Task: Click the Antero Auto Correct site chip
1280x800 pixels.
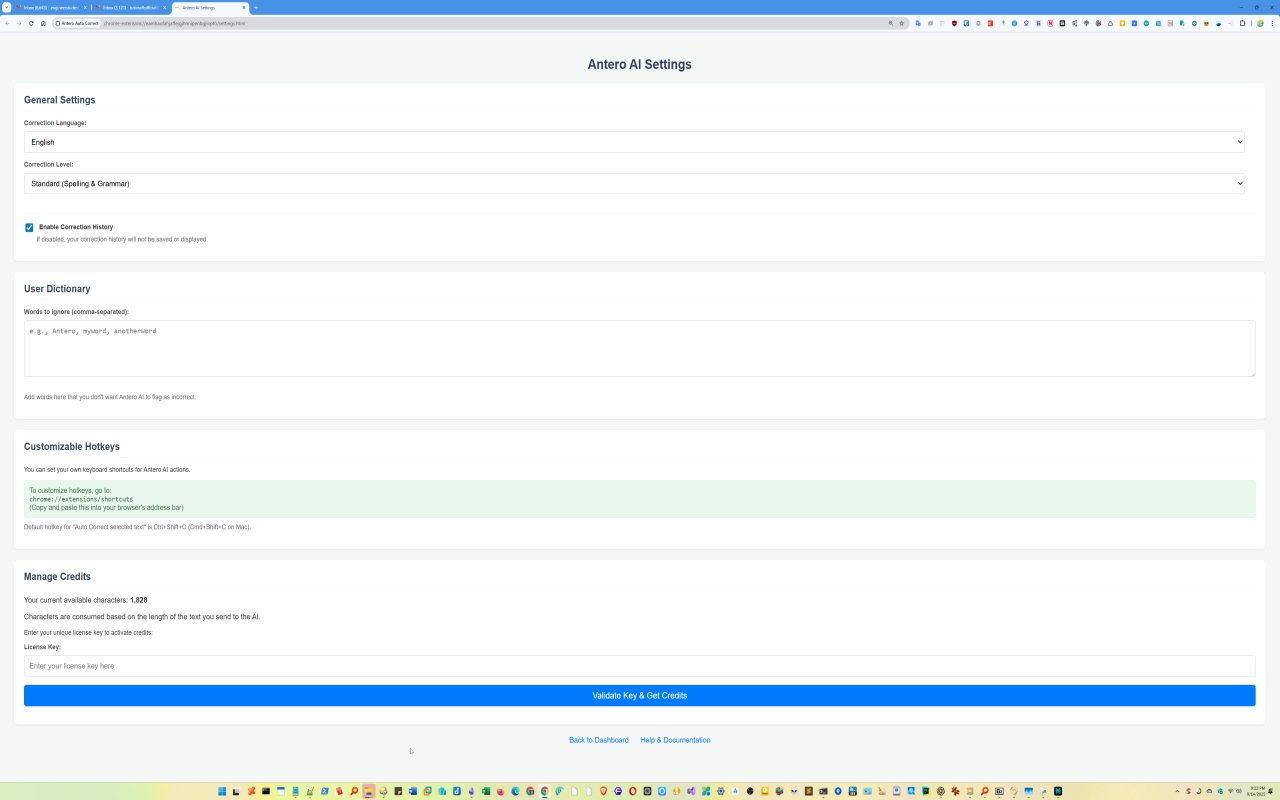Action: click(x=77, y=23)
